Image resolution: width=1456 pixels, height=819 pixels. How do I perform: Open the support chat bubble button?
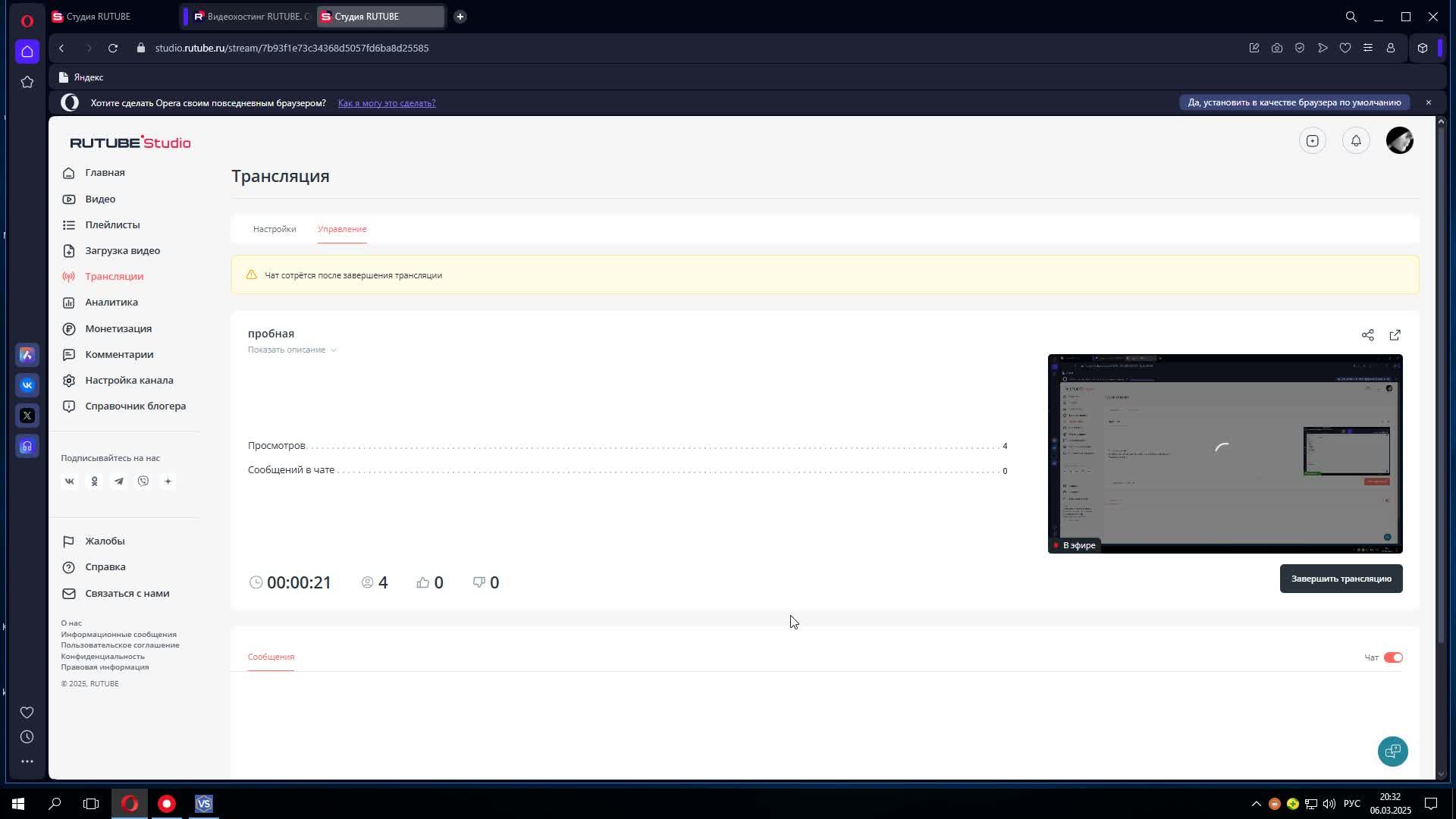1392,752
